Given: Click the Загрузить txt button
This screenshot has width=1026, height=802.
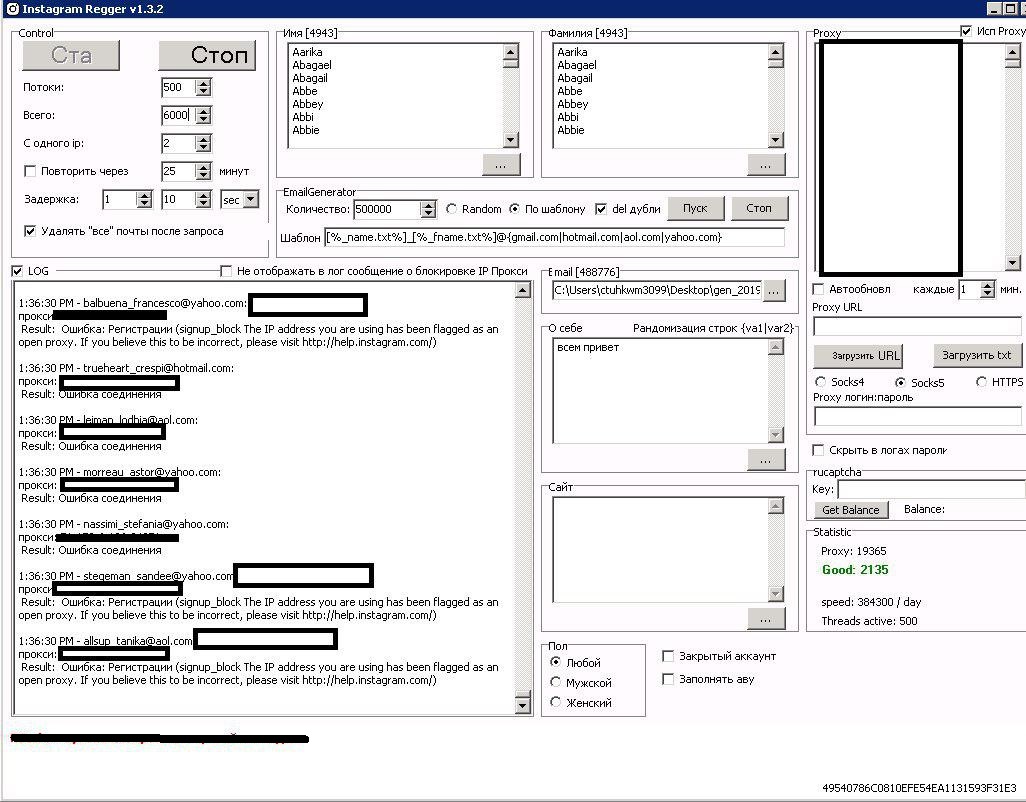Looking at the screenshot, I should 977,355.
